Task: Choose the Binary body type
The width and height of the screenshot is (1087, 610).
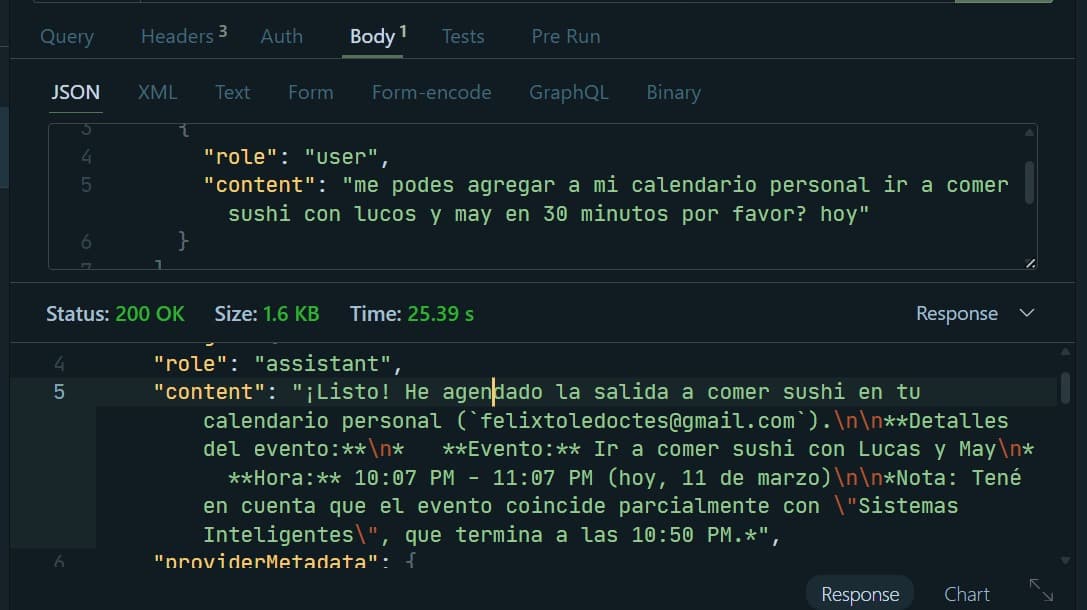Action: 673,93
